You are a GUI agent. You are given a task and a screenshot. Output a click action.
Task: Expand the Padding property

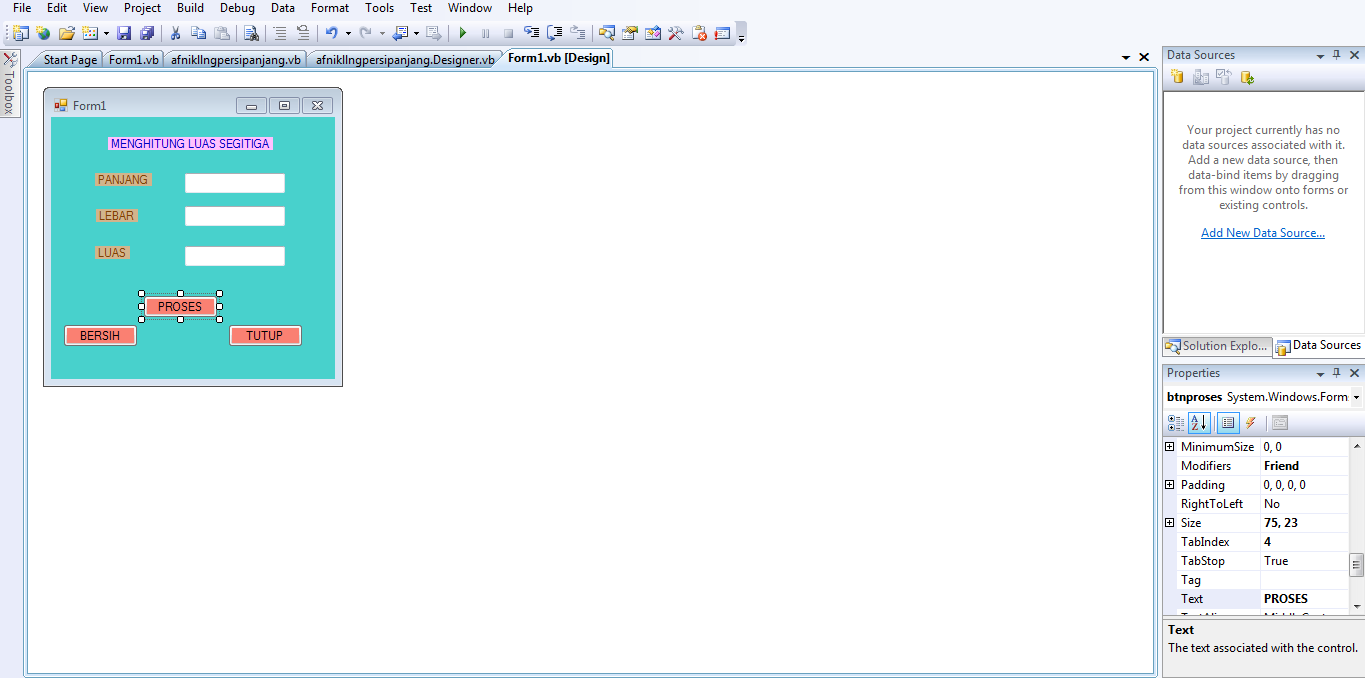[1170, 484]
